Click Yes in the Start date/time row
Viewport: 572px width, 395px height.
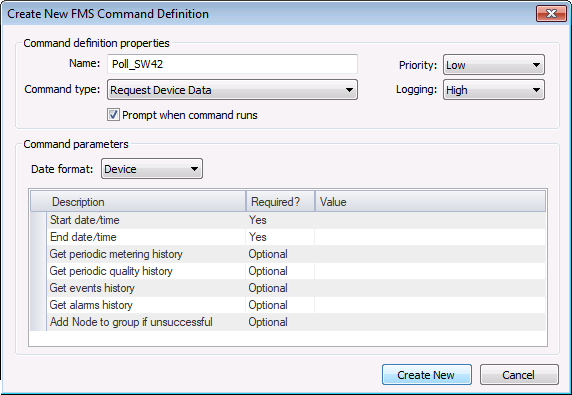pos(258,220)
